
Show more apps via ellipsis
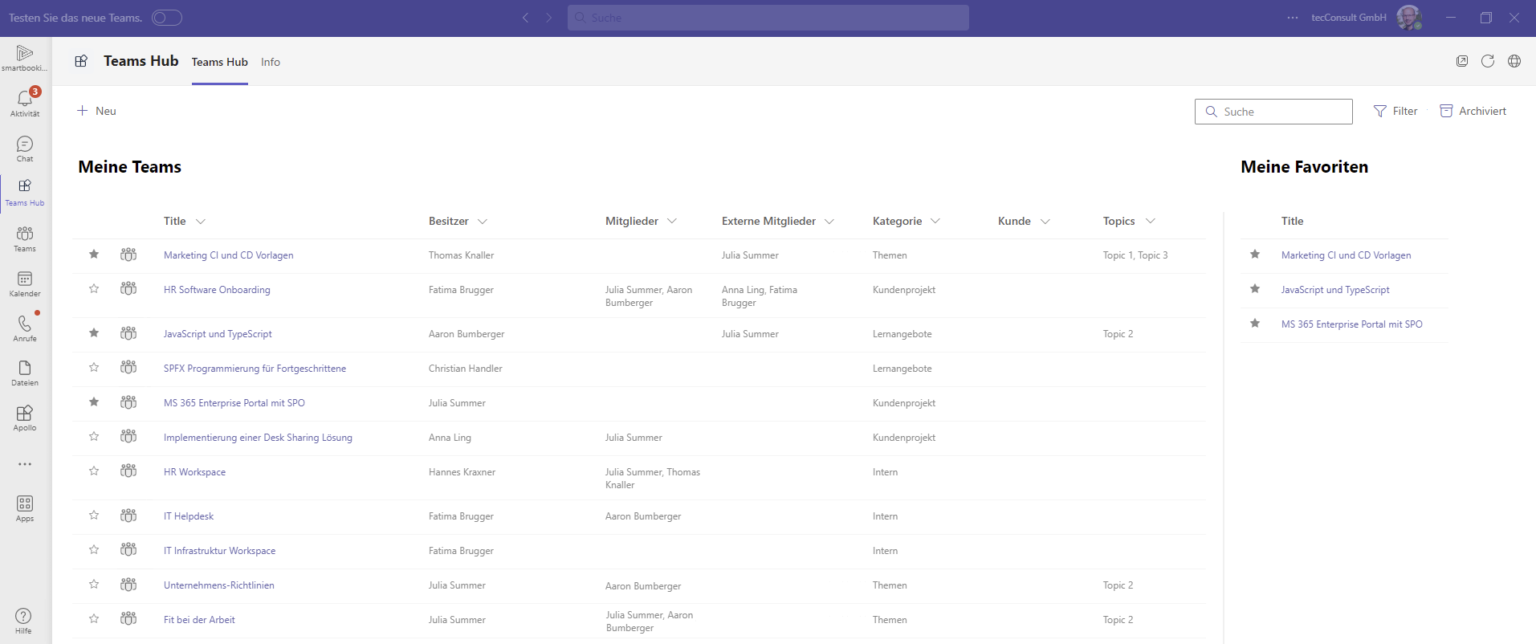click(x=25, y=464)
